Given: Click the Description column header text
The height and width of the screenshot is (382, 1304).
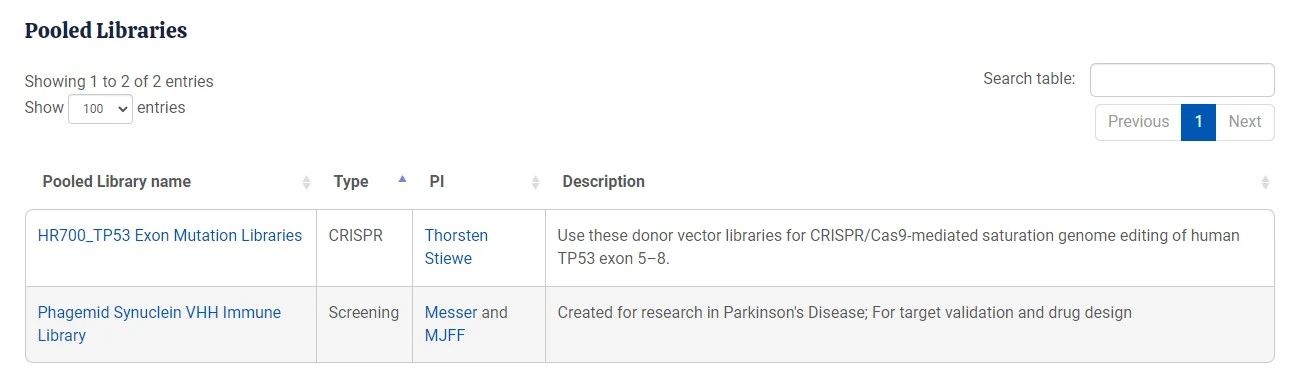Looking at the screenshot, I should click(x=603, y=182).
